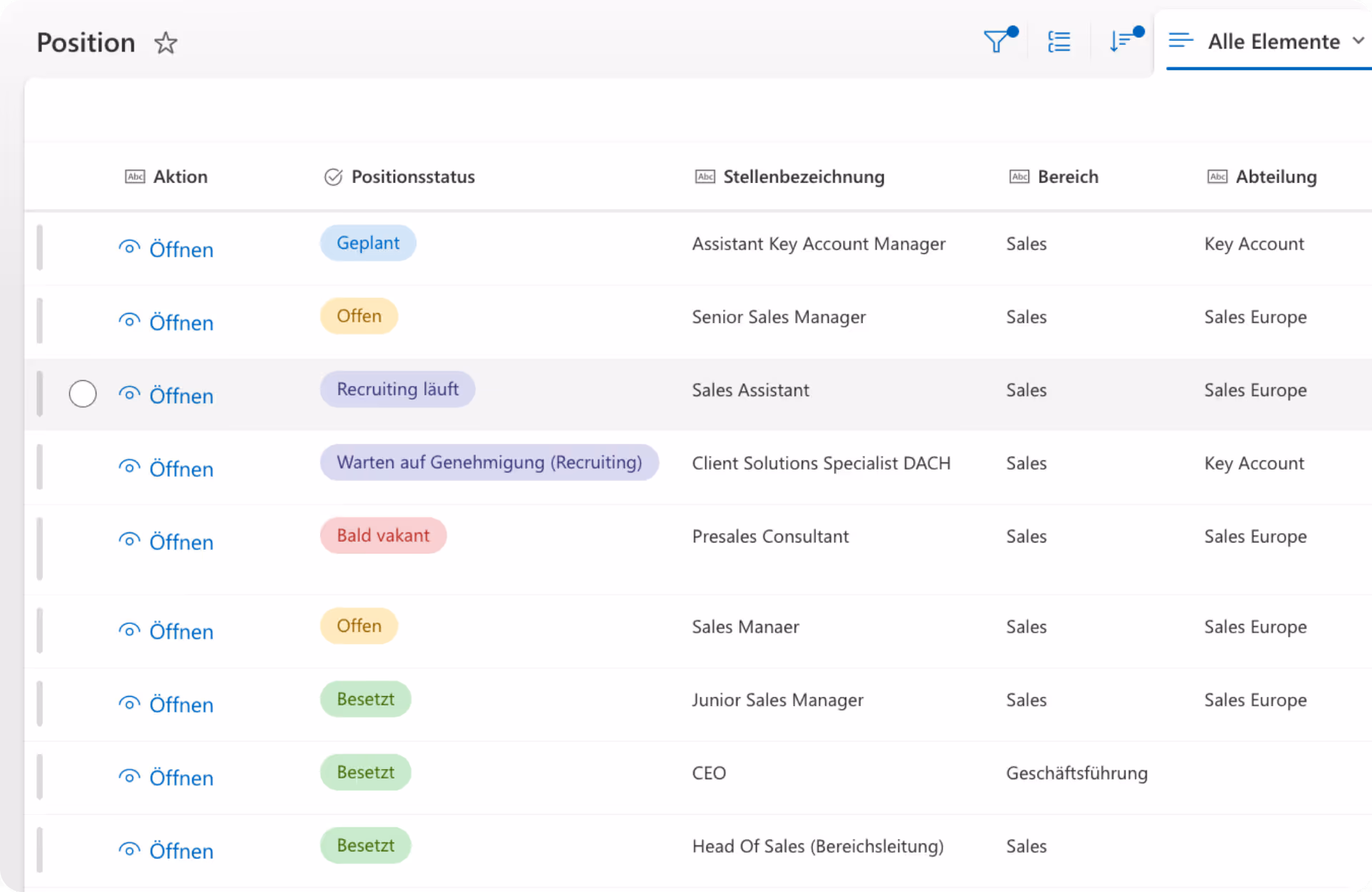Click the eye icon in Sales Assistant row
This screenshot has width=1372, height=892.
click(129, 393)
